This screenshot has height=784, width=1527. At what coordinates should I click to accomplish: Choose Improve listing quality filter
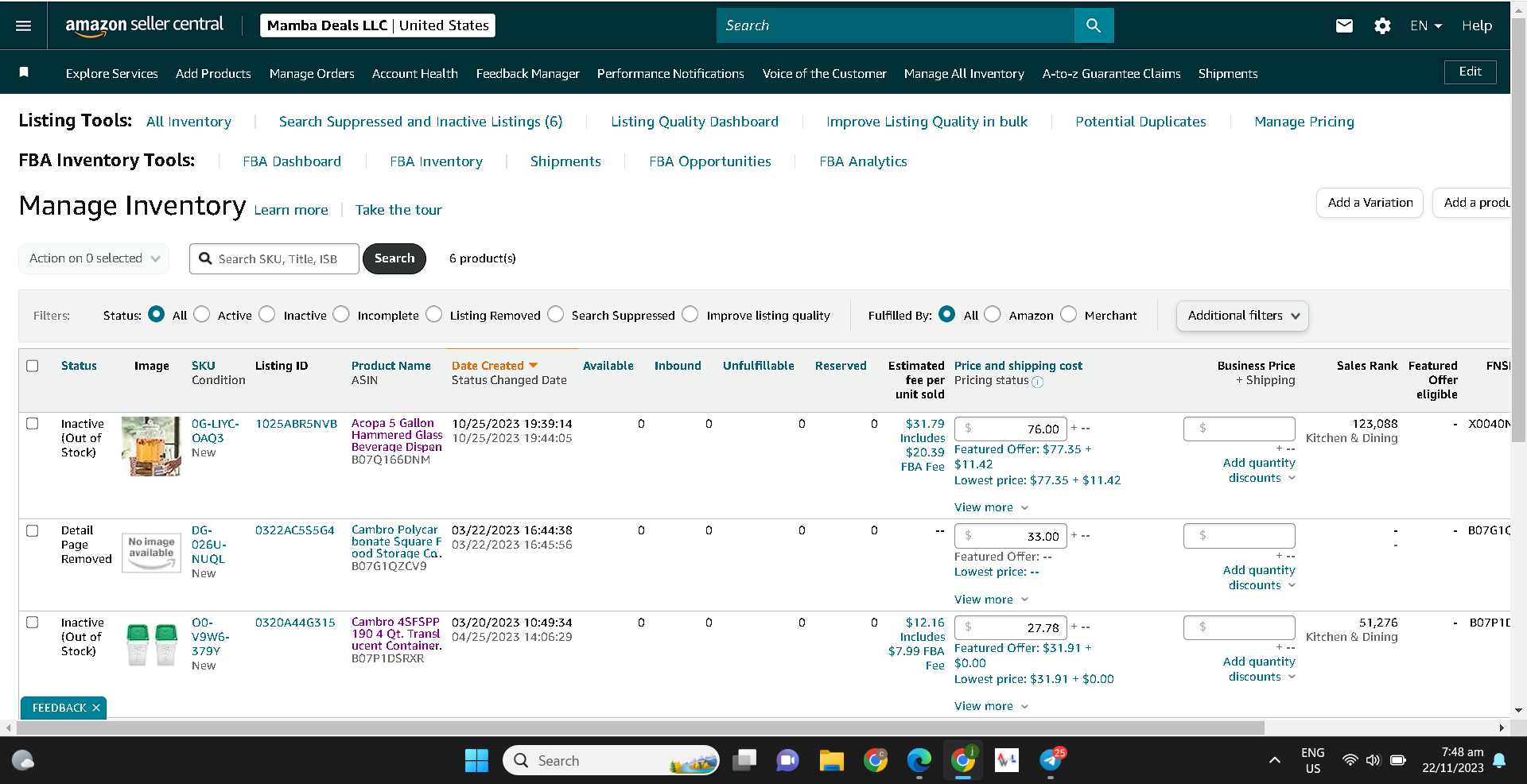(690, 315)
